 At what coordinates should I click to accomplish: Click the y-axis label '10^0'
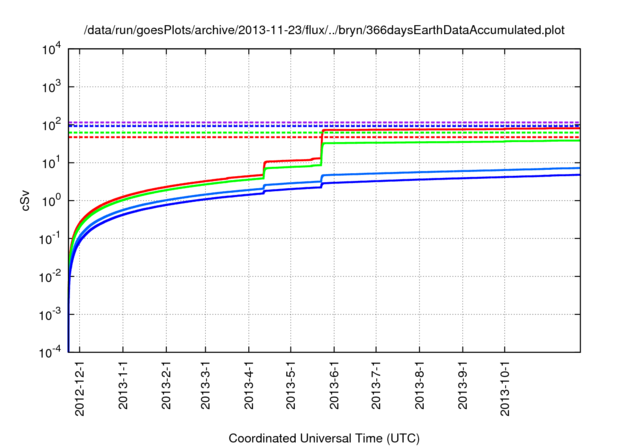52,201
